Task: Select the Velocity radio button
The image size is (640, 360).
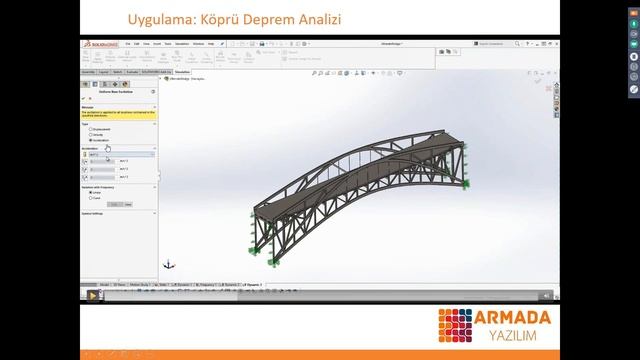Action: pyautogui.click(x=91, y=135)
